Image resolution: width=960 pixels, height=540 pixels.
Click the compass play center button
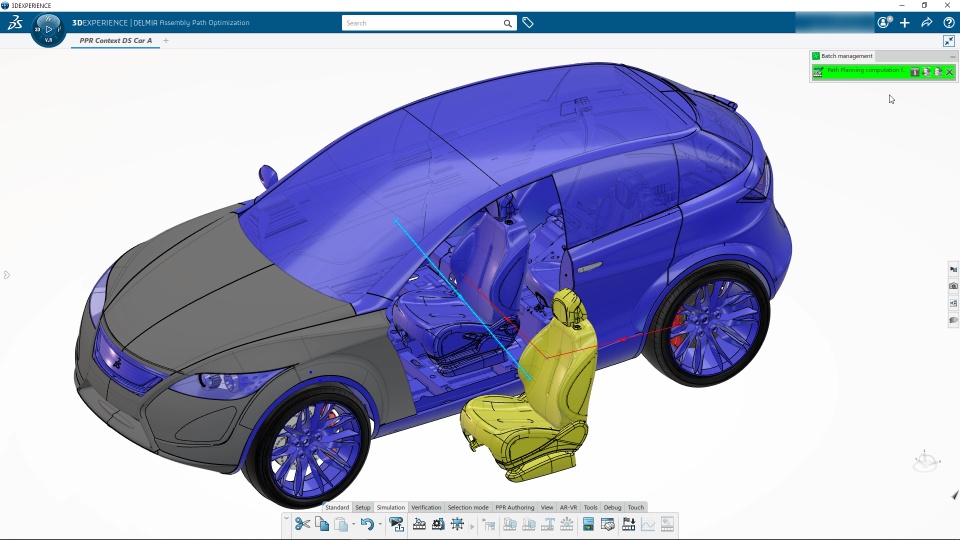click(49, 29)
